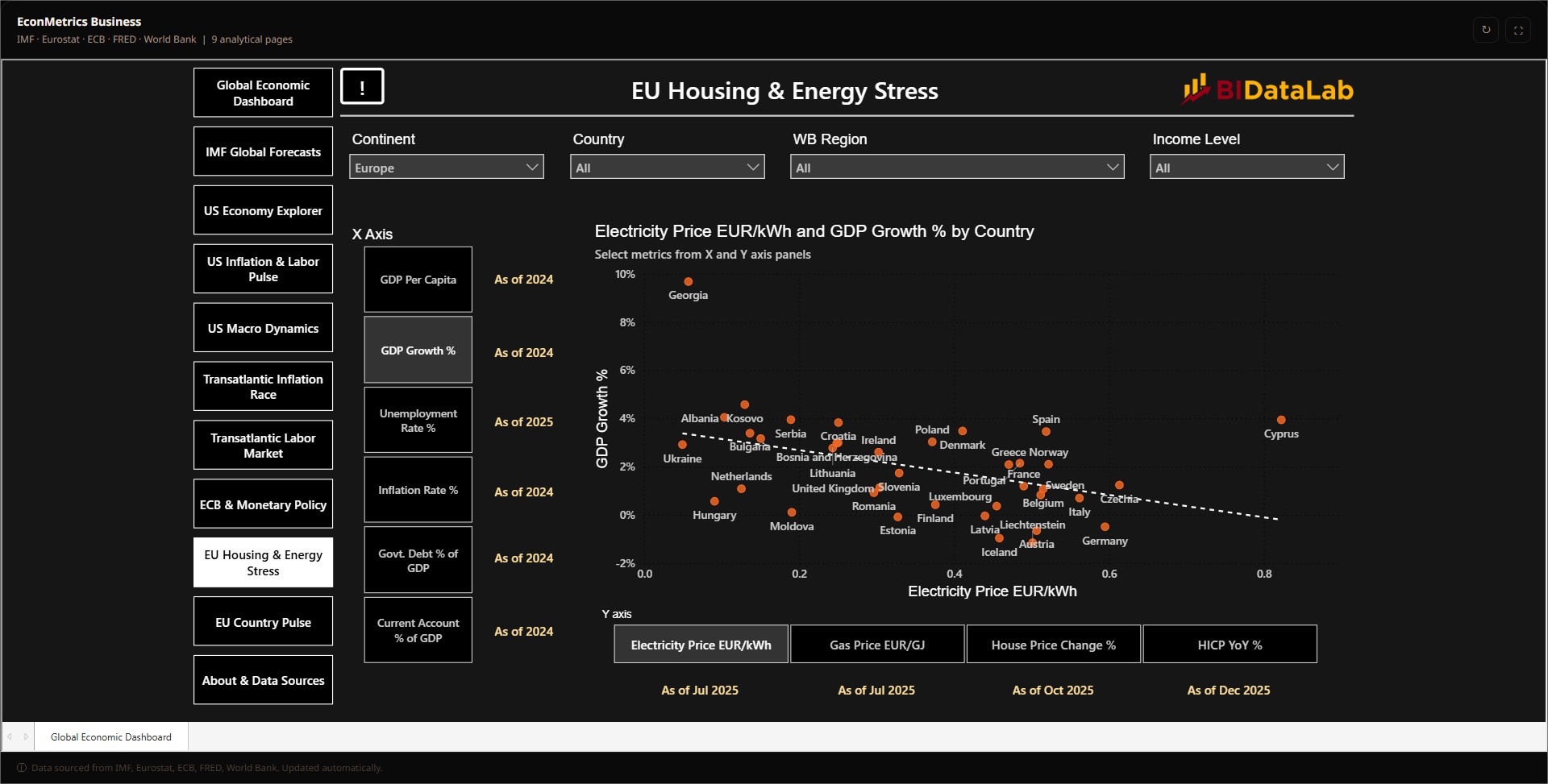Screen dimensions: 1548x784
Task: Click the Georgia data point
Action: [688, 281]
